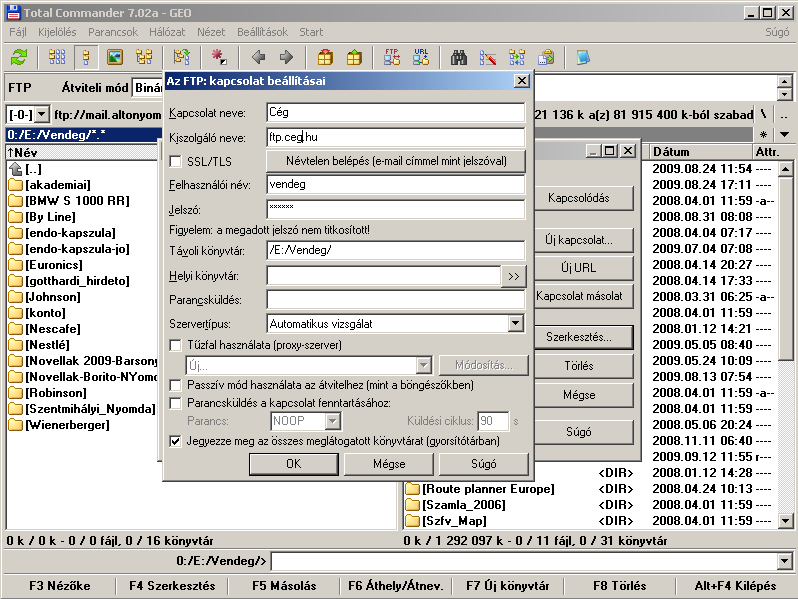Open the new URL connection toolbar icon

point(421,57)
